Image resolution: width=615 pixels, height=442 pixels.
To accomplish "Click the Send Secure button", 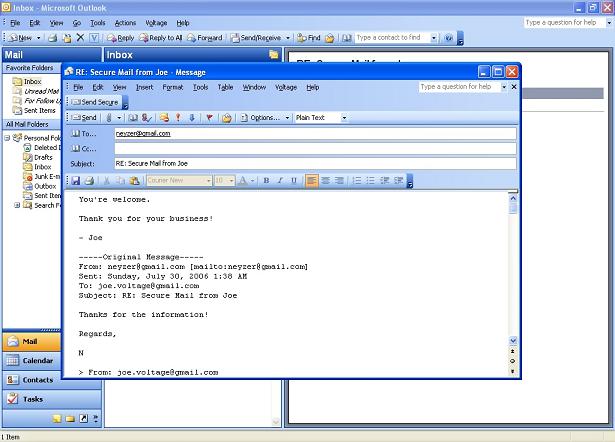I will pos(95,102).
